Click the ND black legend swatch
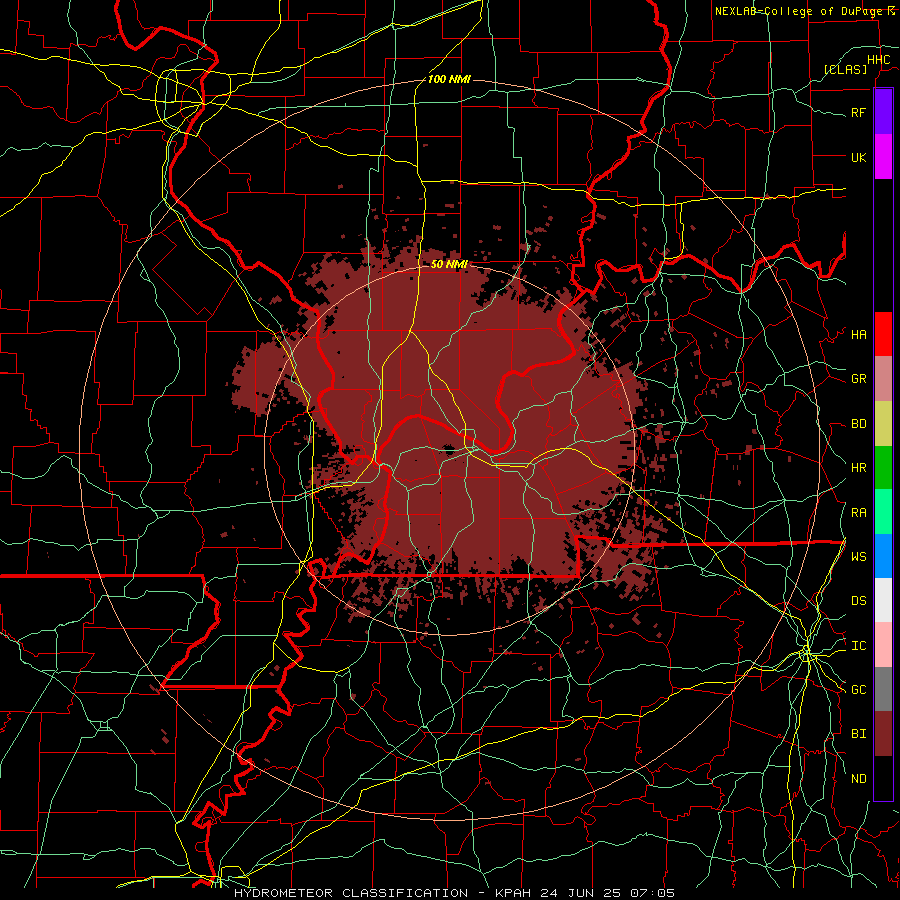Viewport: 900px width, 900px height. [x=883, y=778]
